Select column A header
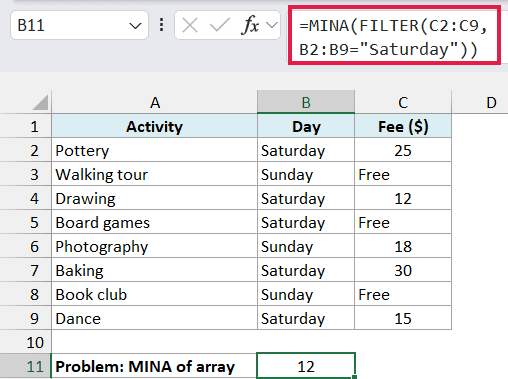 (155, 102)
